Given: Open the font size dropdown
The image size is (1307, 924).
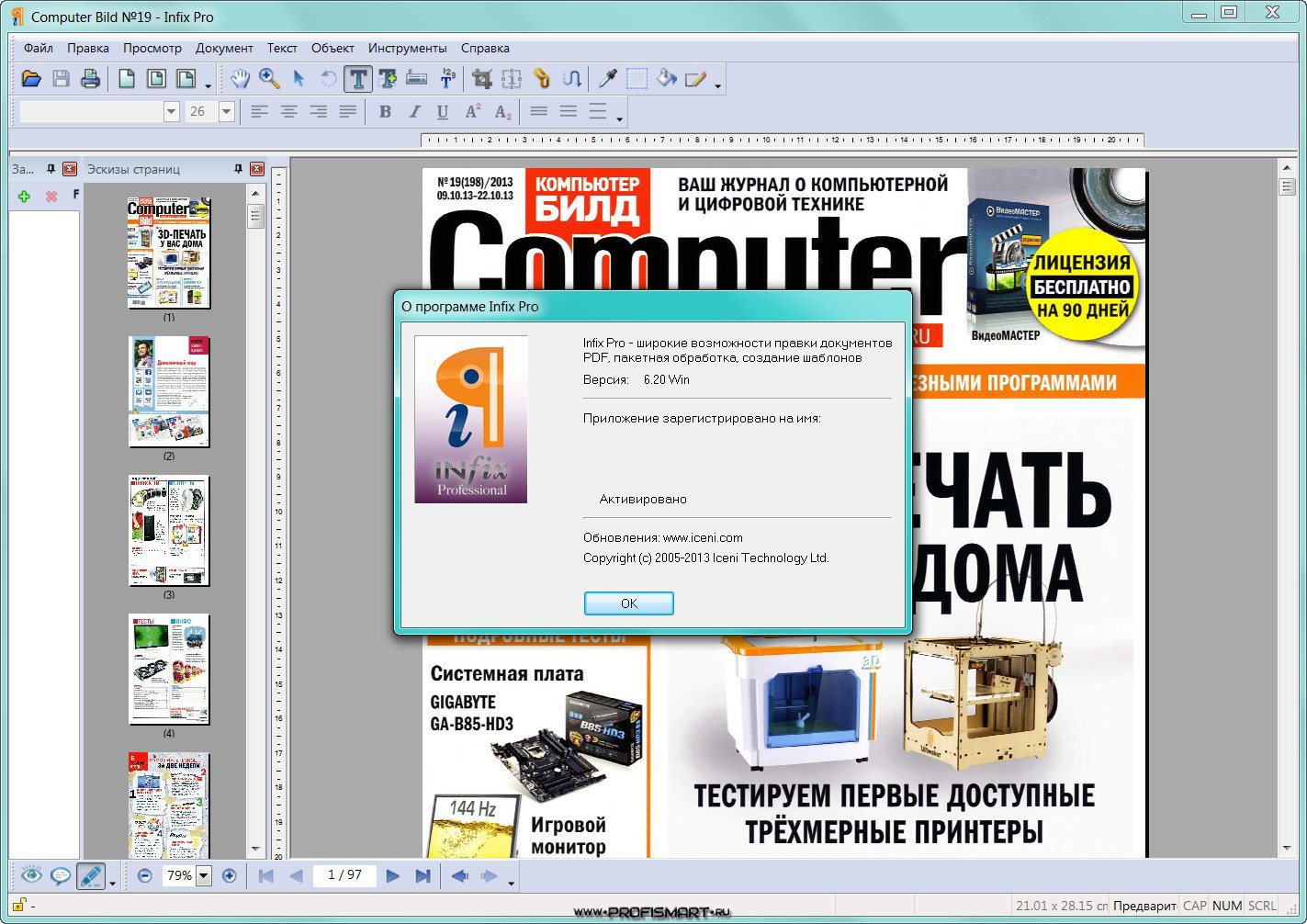Looking at the screenshot, I should (226, 111).
